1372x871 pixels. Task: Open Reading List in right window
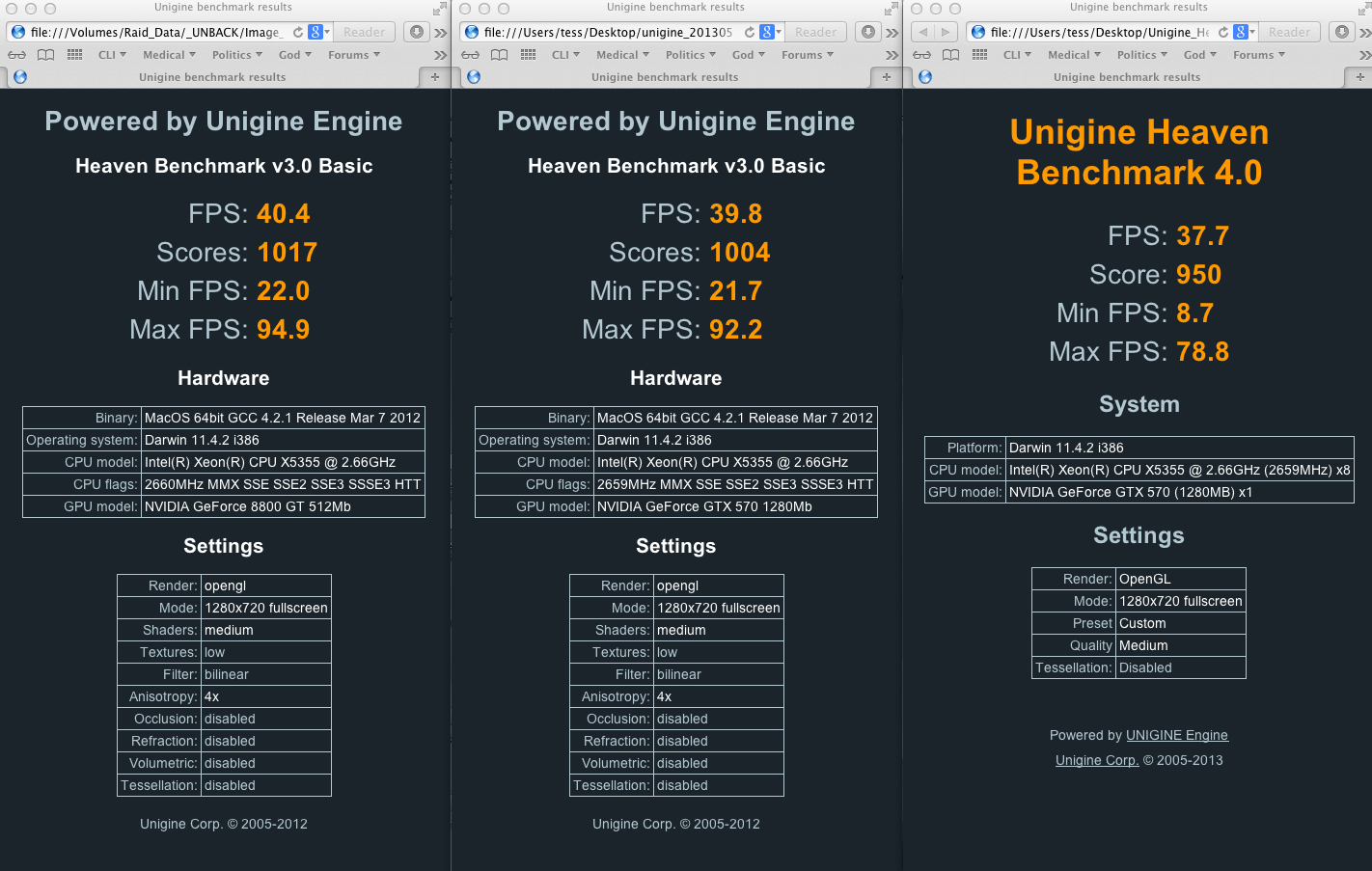pyautogui.click(x=921, y=55)
